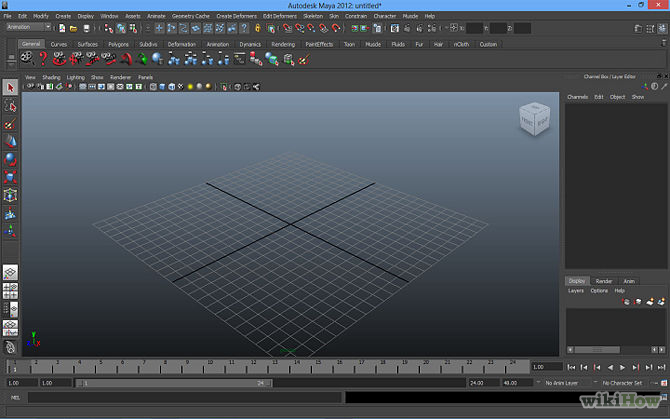670x419 pixels.
Task: Open the No Anim Layer dropdown
Action: (561, 383)
